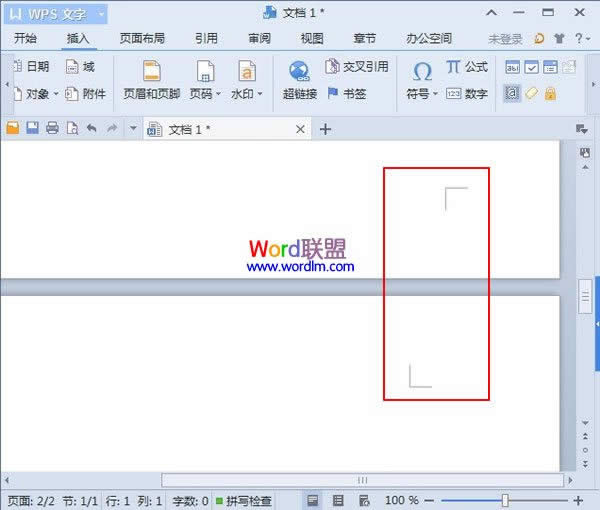Image resolution: width=600 pixels, height=510 pixels.
Task: Click the zoom slider handle
Action: tap(505, 500)
